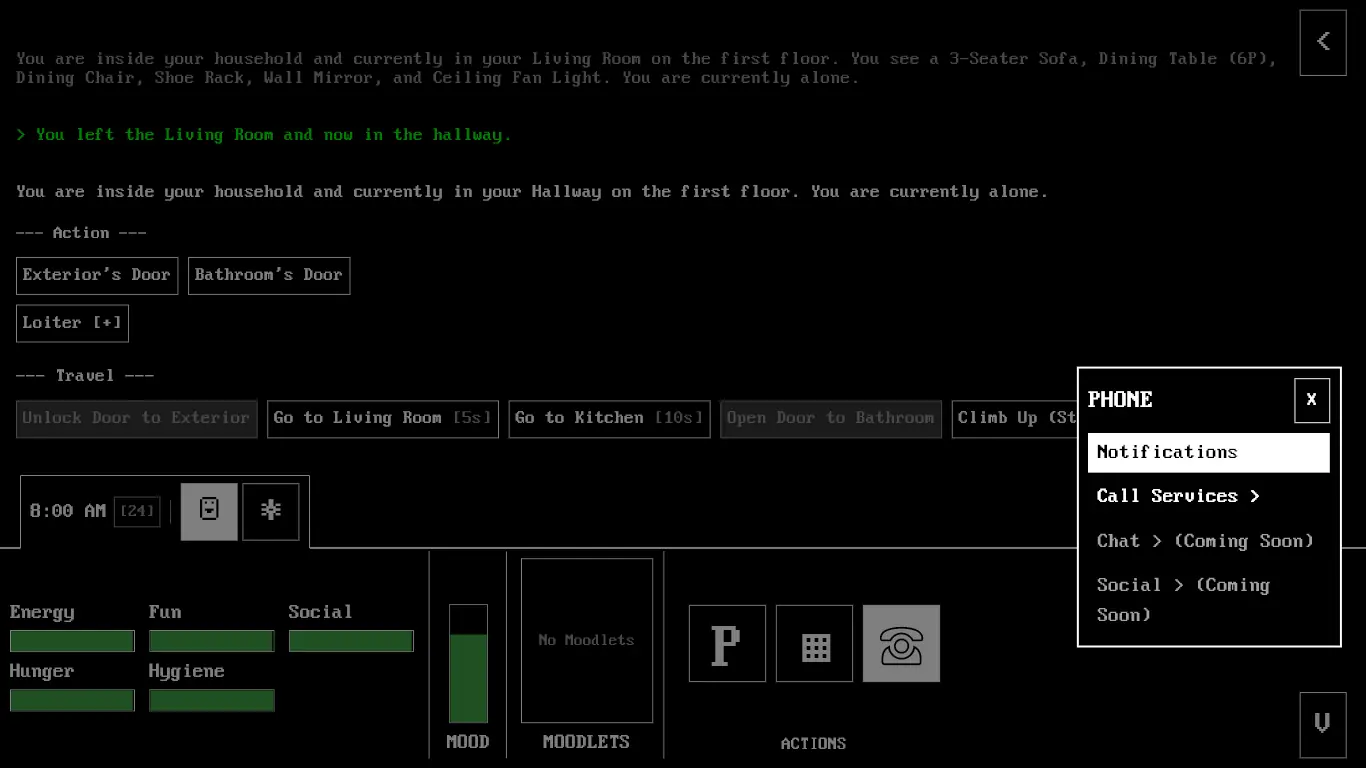The height and width of the screenshot is (768, 1366).
Task: Open the P action icon
Action: (727, 644)
